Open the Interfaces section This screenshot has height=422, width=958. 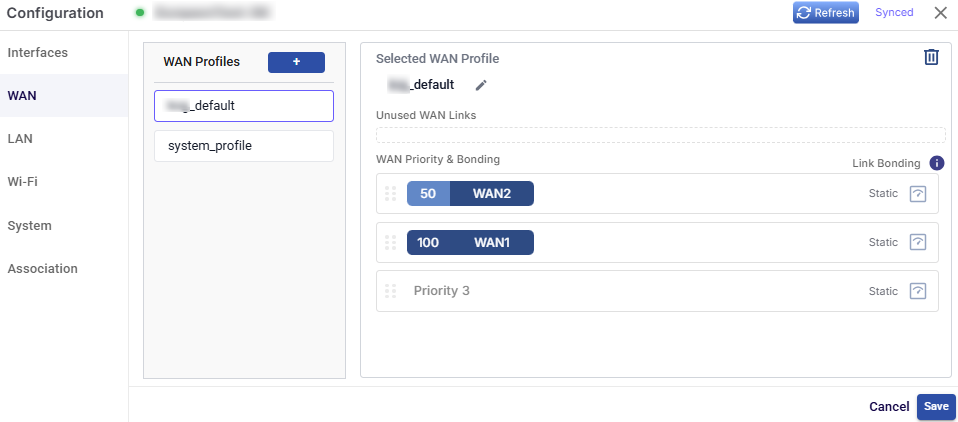pos(38,52)
